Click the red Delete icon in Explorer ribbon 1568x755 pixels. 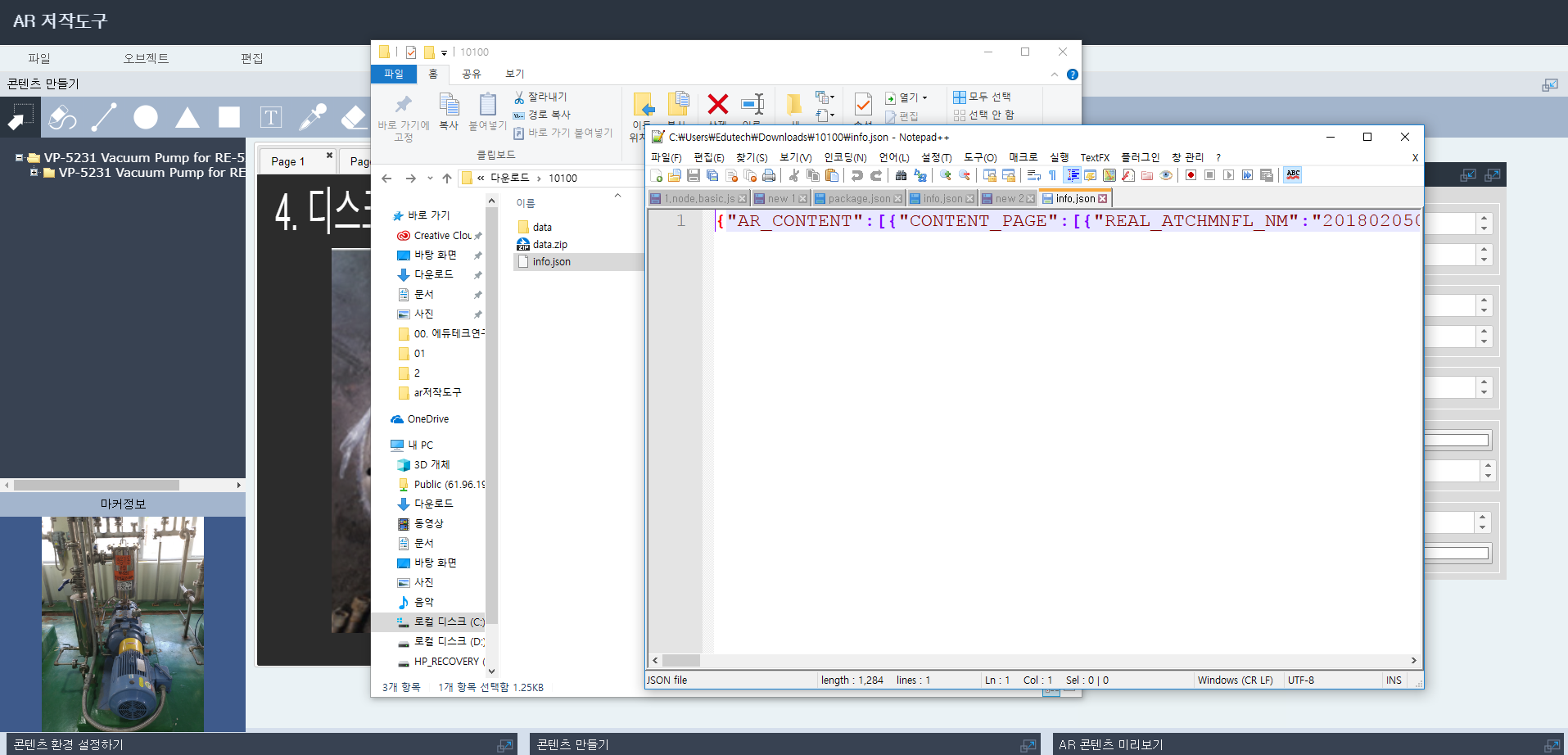pyautogui.click(x=718, y=104)
